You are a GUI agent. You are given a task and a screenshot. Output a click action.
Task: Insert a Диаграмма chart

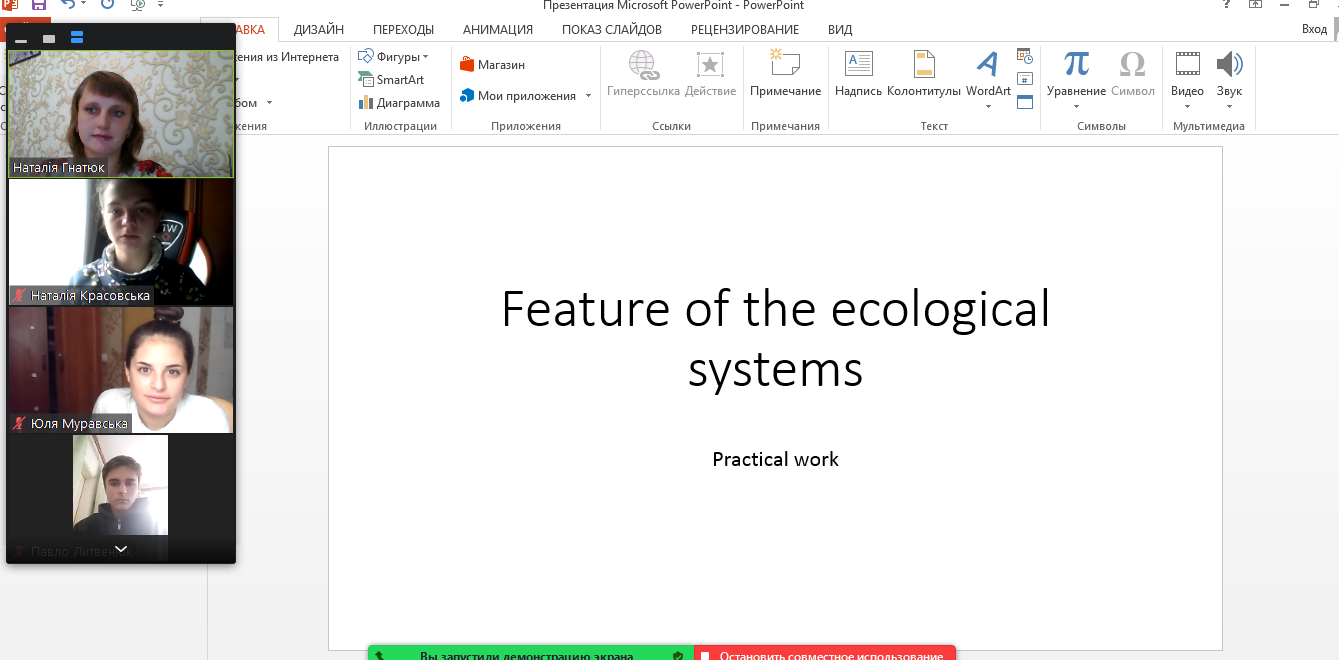coord(399,103)
